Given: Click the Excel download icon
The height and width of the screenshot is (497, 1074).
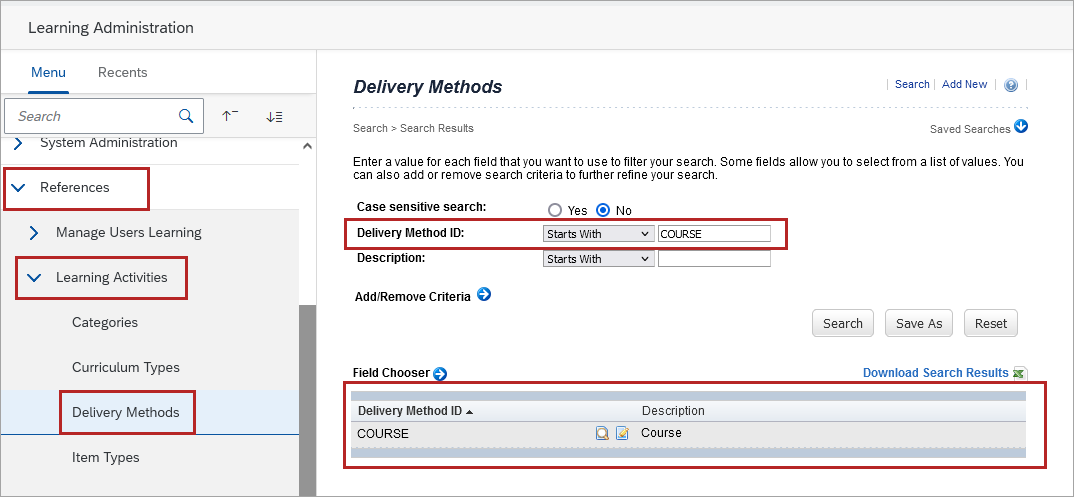Looking at the screenshot, I should click(1020, 374).
